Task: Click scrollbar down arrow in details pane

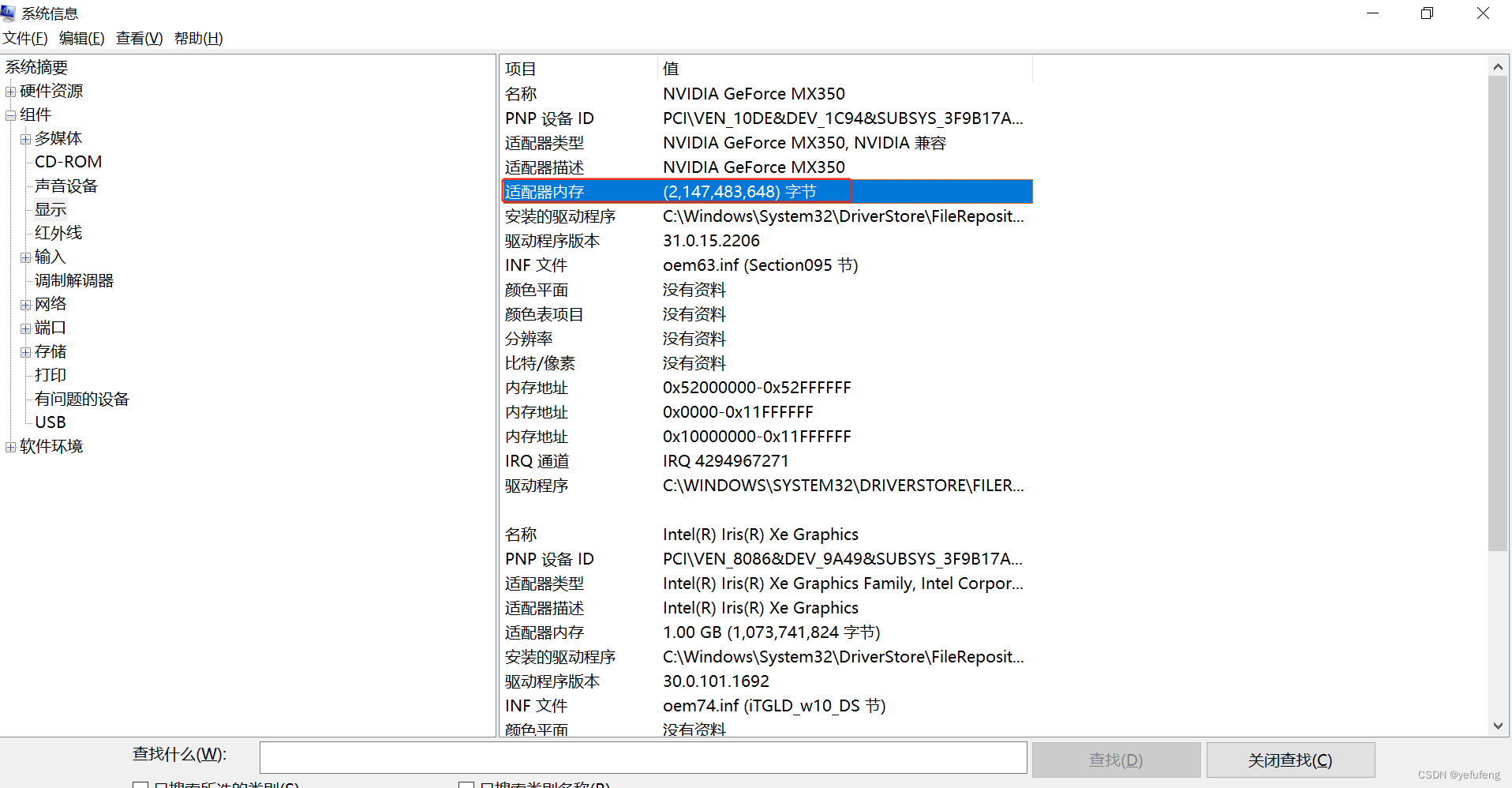Action: [1498, 726]
